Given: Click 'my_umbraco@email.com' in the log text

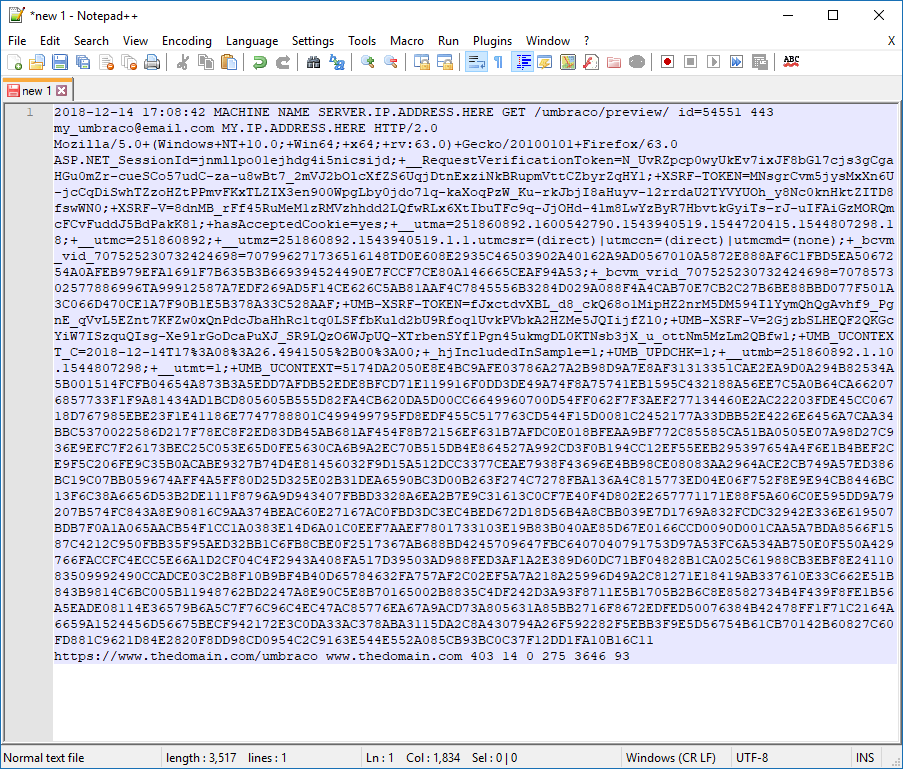Looking at the screenshot, I should 134,128.
